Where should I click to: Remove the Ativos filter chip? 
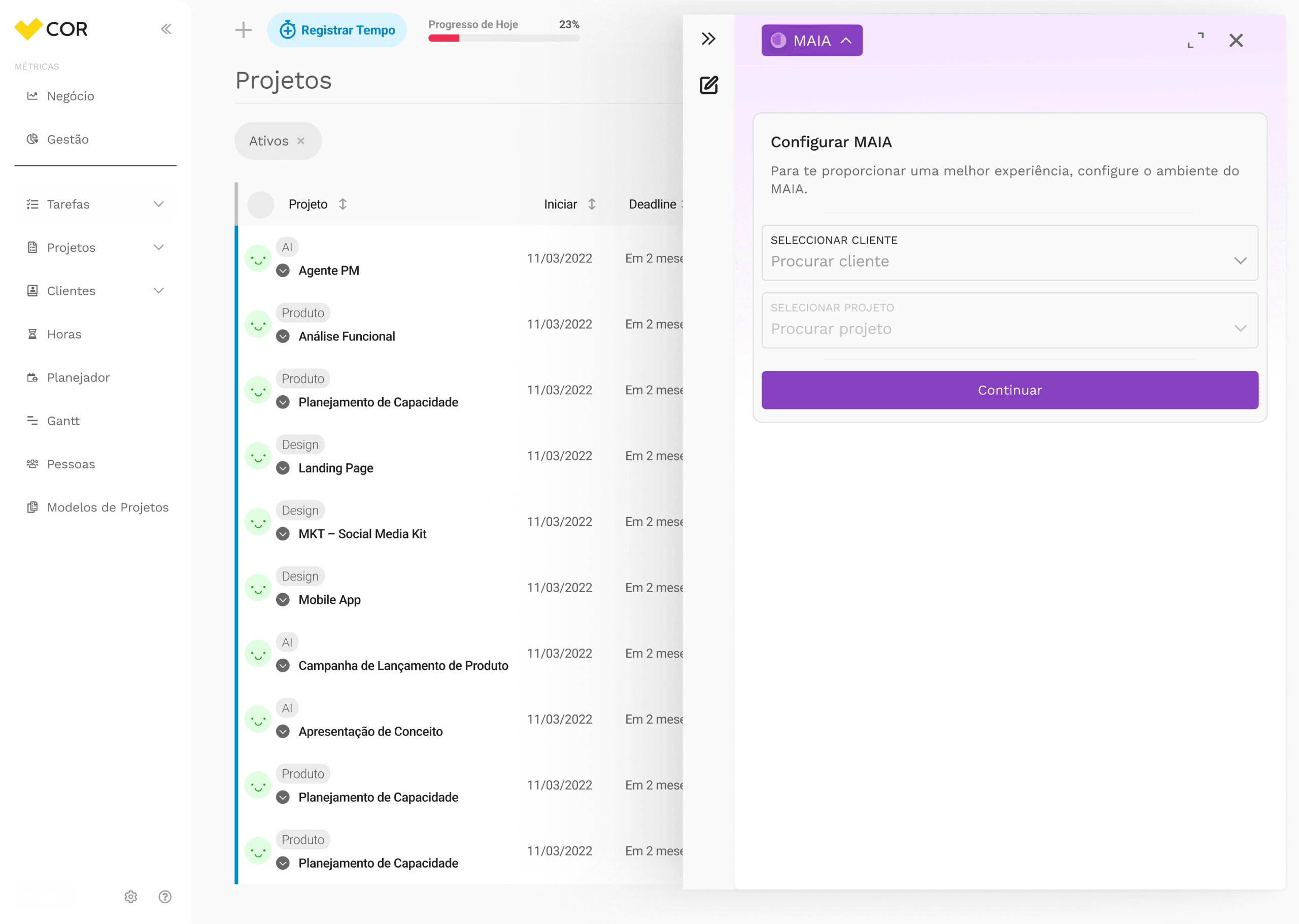tap(300, 141)
